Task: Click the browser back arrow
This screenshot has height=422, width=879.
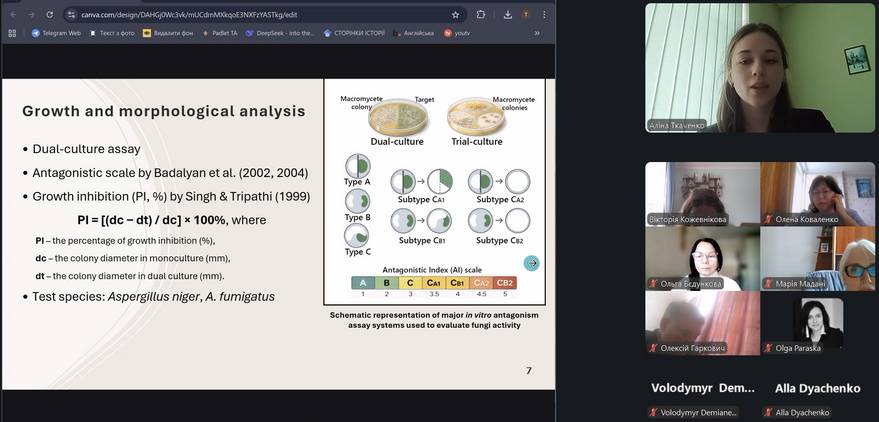Action: point(12,15)
